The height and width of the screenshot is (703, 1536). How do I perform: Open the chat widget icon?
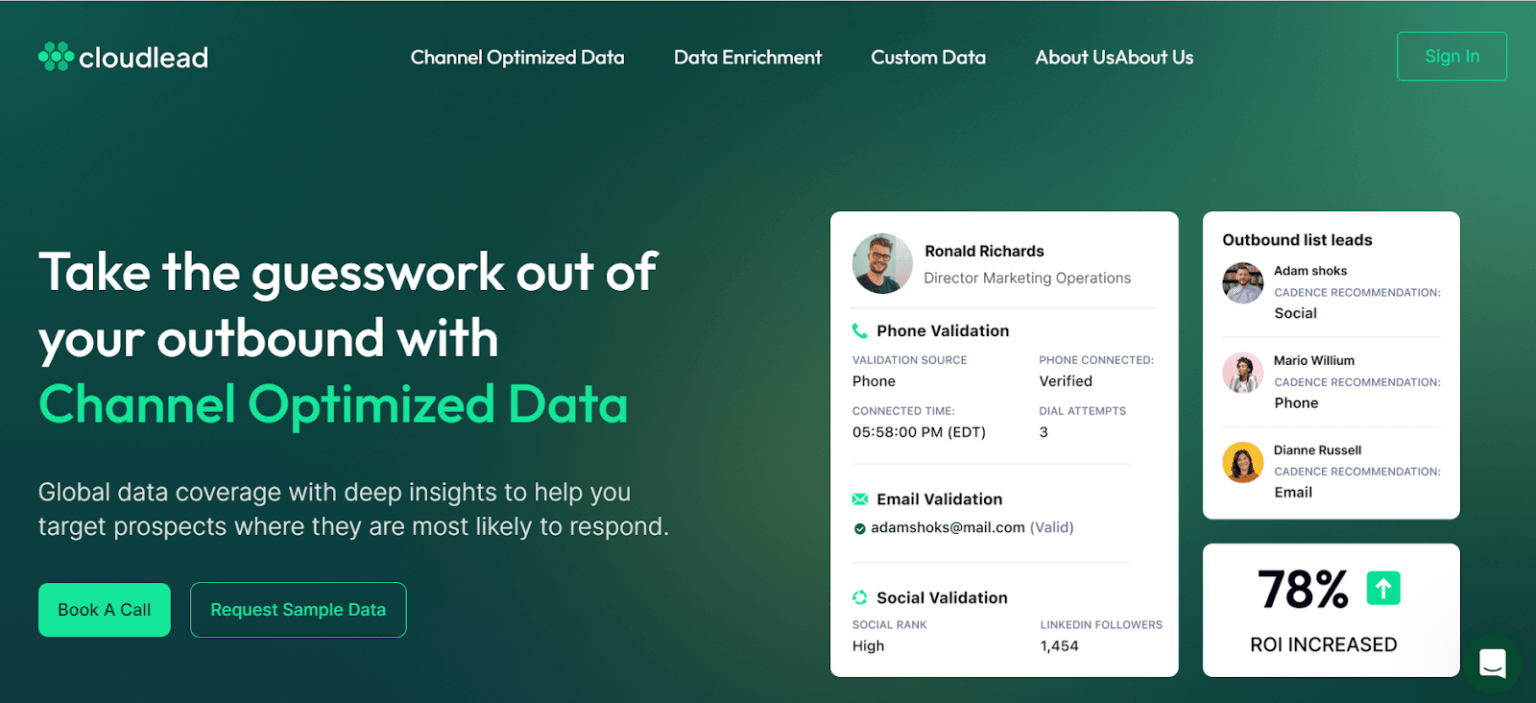click(1492, 663)
